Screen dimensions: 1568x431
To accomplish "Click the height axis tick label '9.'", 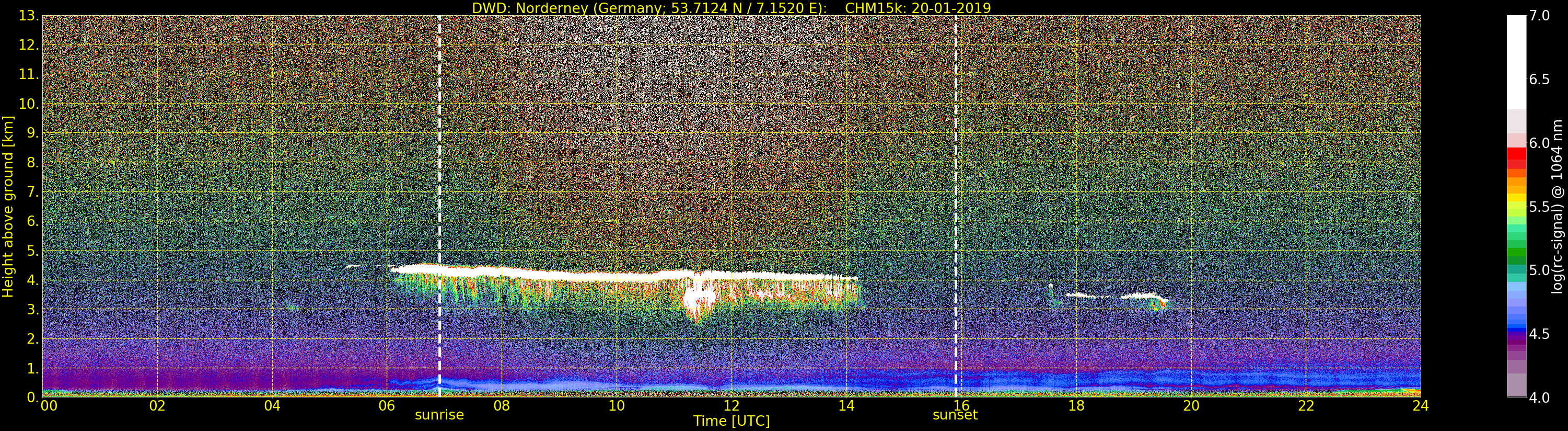I will click(x=33, y=133).
